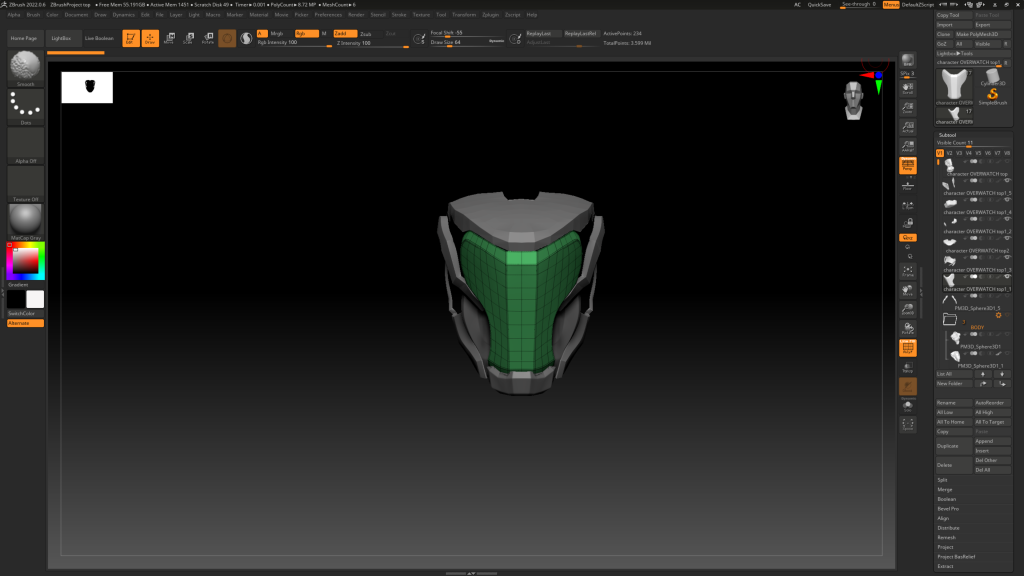Open the Dots stroke selector
Image resolution: width=1024 pixels, height=576 pixels.
25,106
